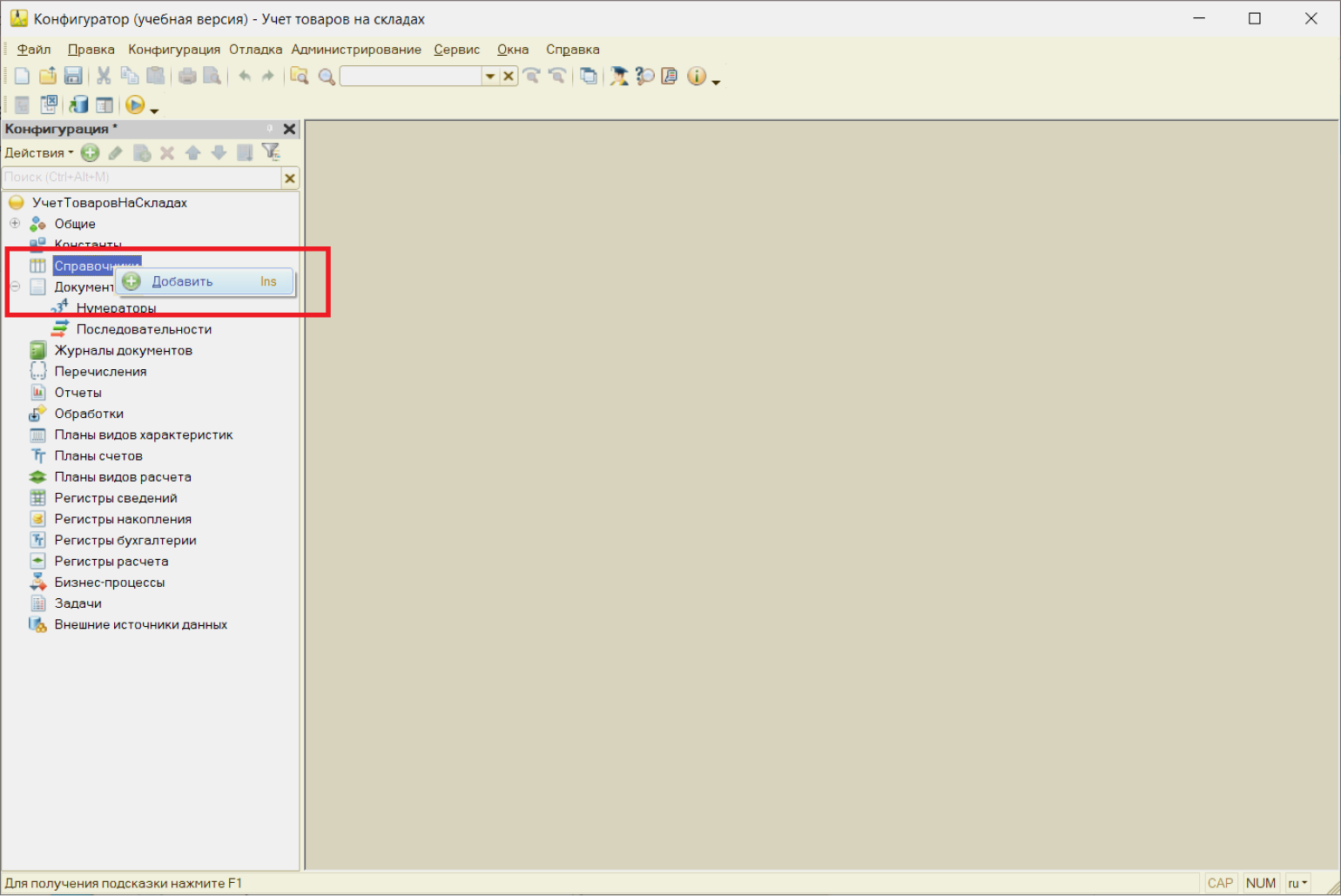1341x896 pixels.
Task: Open the Действия dropdown menu
Action: tap(38, 153)
